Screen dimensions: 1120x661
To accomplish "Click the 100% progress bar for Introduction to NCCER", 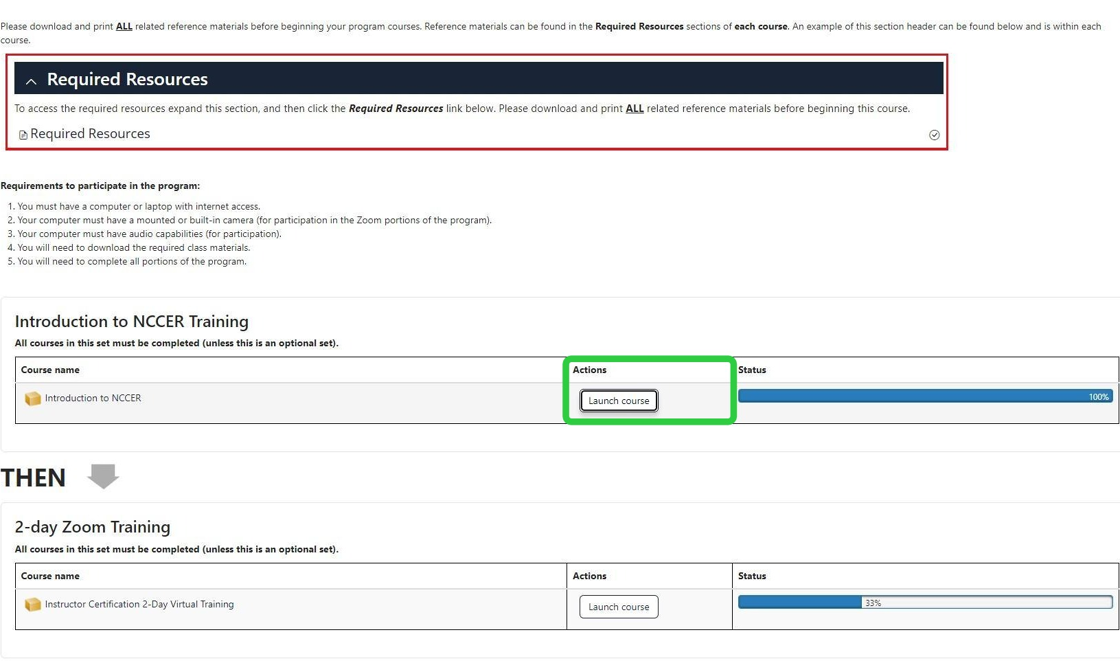I will [x=925, y=396].
